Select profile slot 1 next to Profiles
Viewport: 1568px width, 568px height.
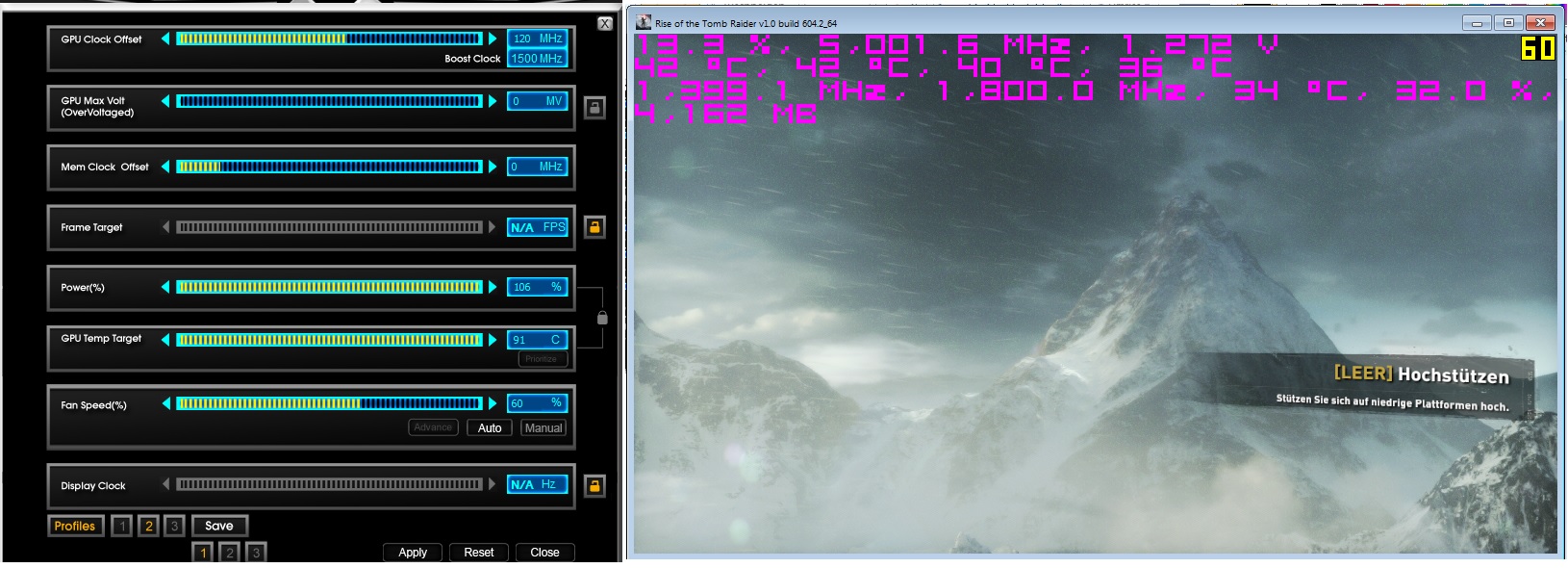pos(121,526)
